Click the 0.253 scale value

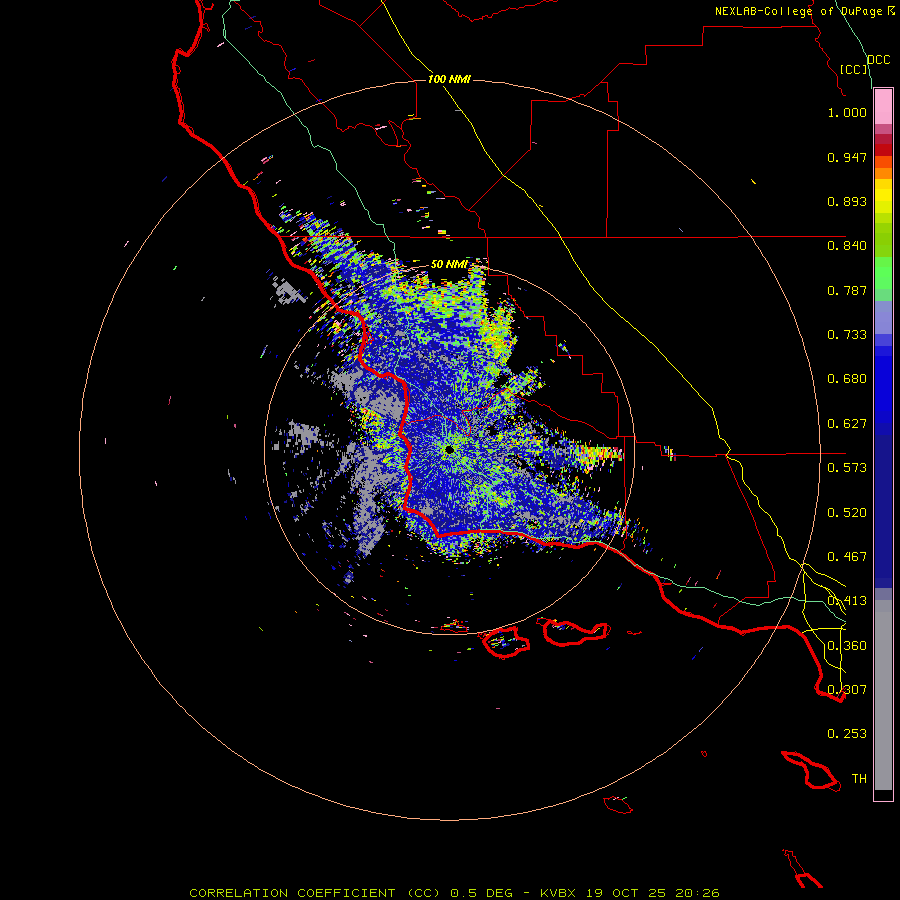click(x=847, y=734)
